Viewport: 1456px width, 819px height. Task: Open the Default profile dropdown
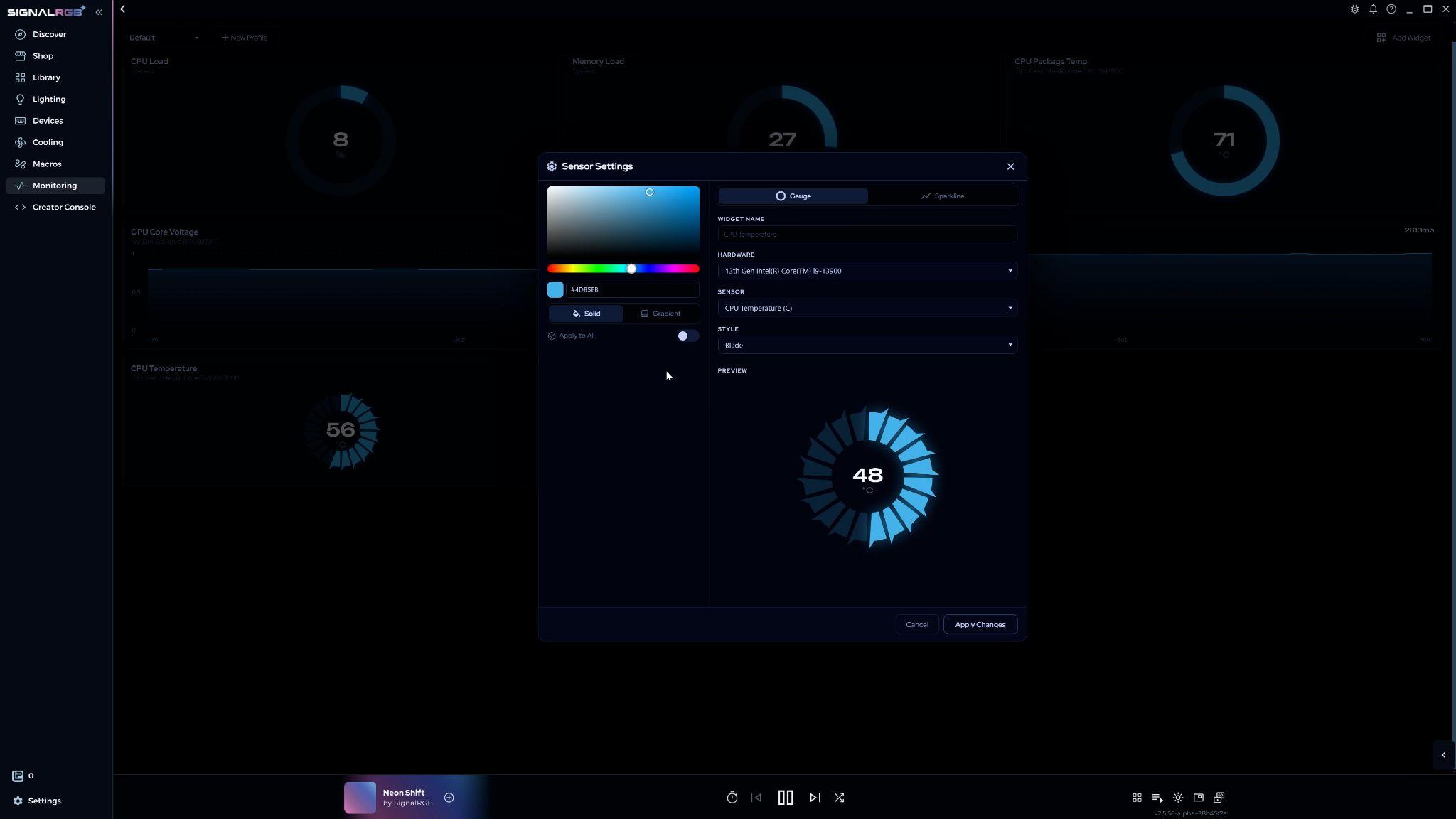click(164, 38)
